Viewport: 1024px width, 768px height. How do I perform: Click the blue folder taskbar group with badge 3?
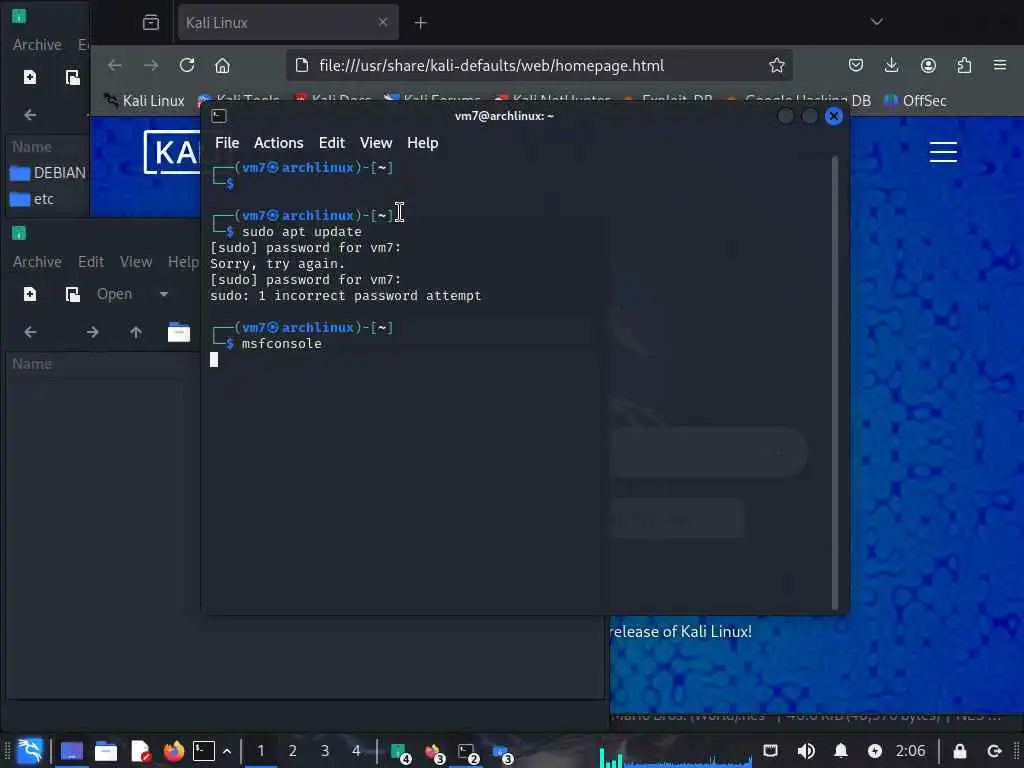pos(502,752)
